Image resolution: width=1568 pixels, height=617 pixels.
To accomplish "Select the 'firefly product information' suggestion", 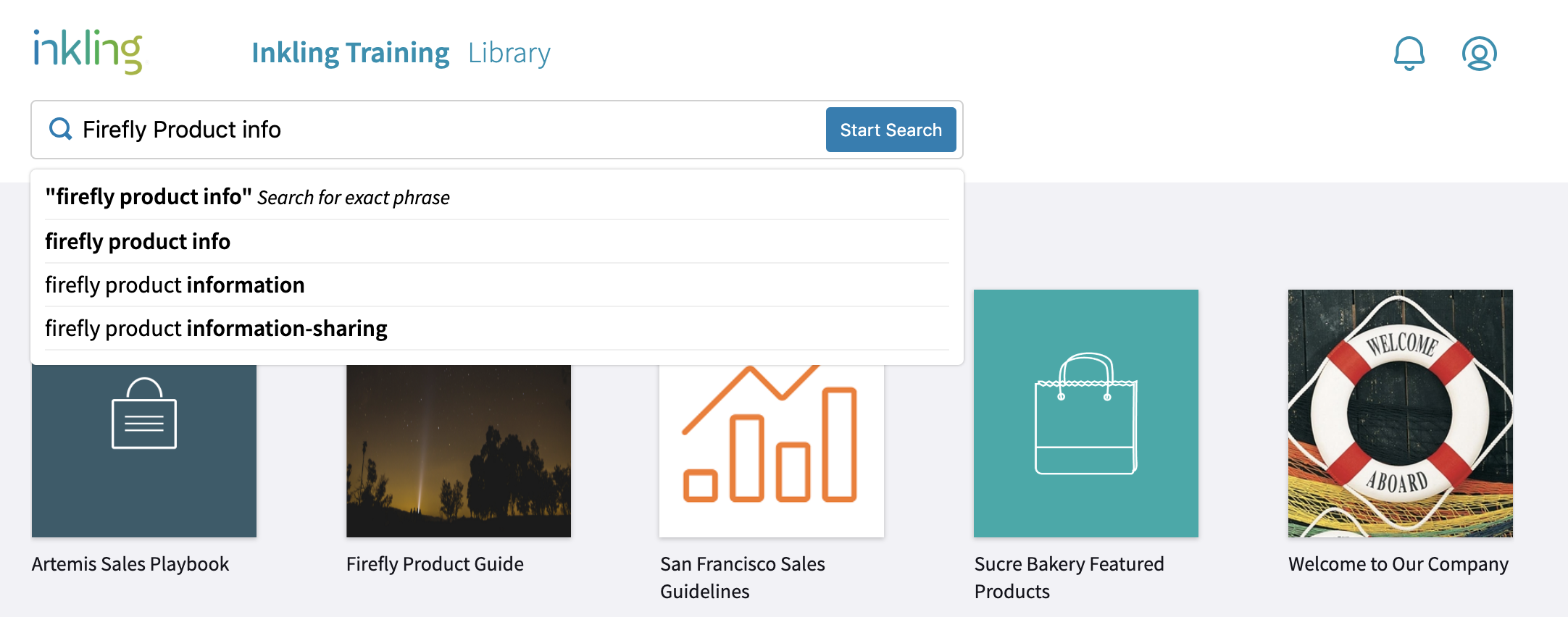I will coord(497,285).
